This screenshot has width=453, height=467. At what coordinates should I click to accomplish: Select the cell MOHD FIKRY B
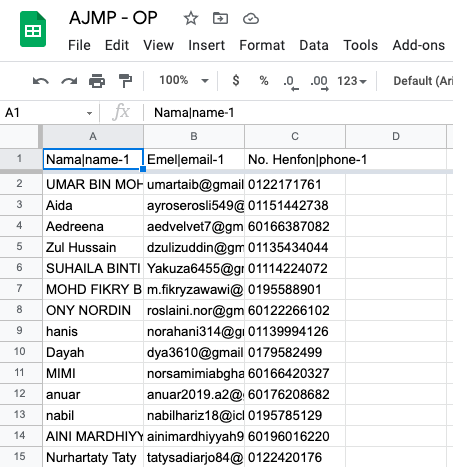click(93, 289)
